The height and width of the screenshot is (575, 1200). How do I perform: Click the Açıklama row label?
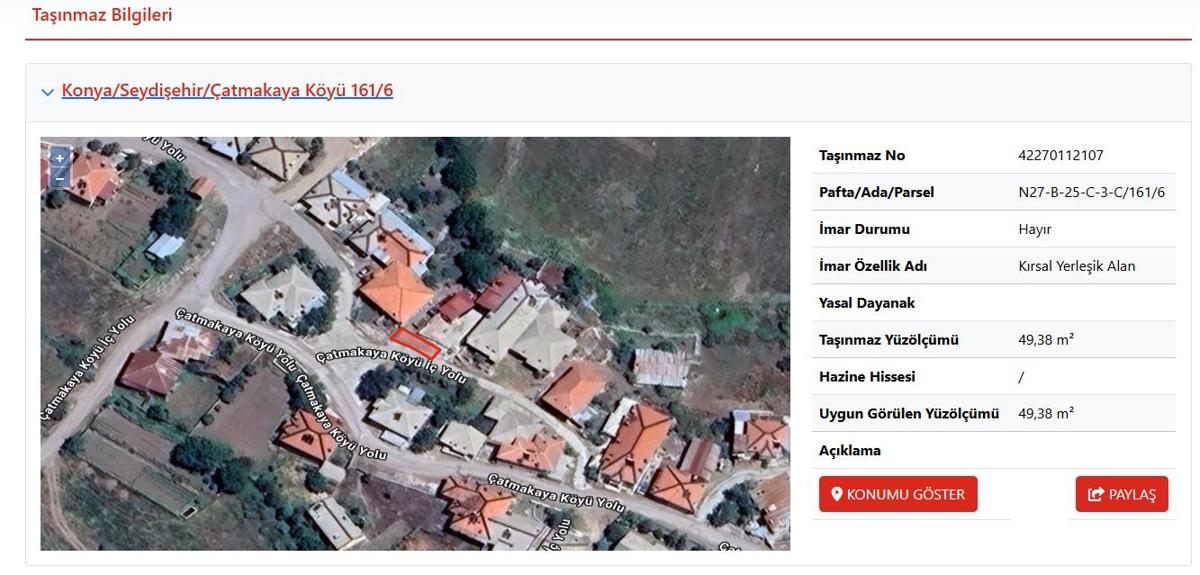click(x=849, y=450)
